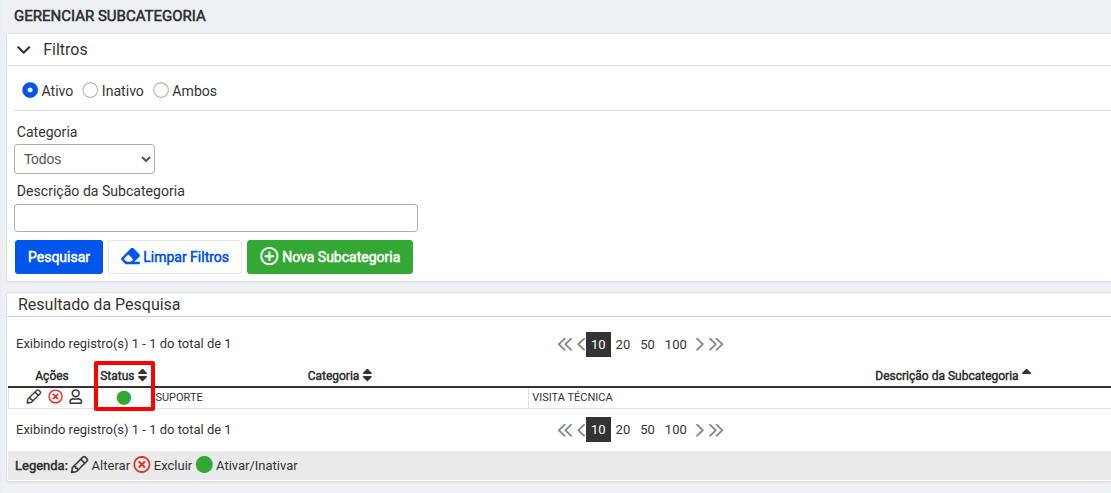1111x493 pixels.
Task: Open the Categoria dropdown
Action: pyautogui.click(x=84, y=159)
